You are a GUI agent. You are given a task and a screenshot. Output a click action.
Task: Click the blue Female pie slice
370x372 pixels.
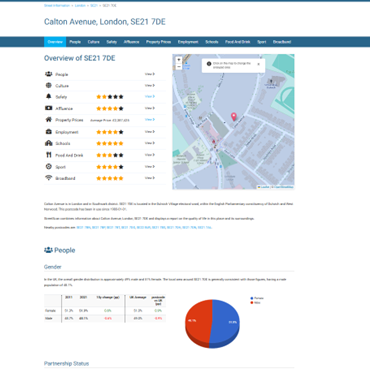[x=227, y=322]
